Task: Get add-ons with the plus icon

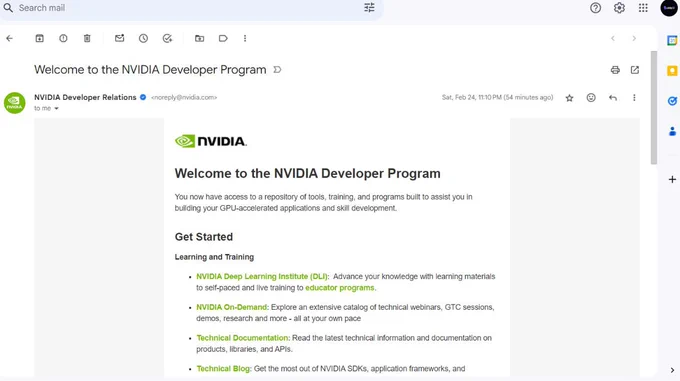Action: click(x=672, y=179)
